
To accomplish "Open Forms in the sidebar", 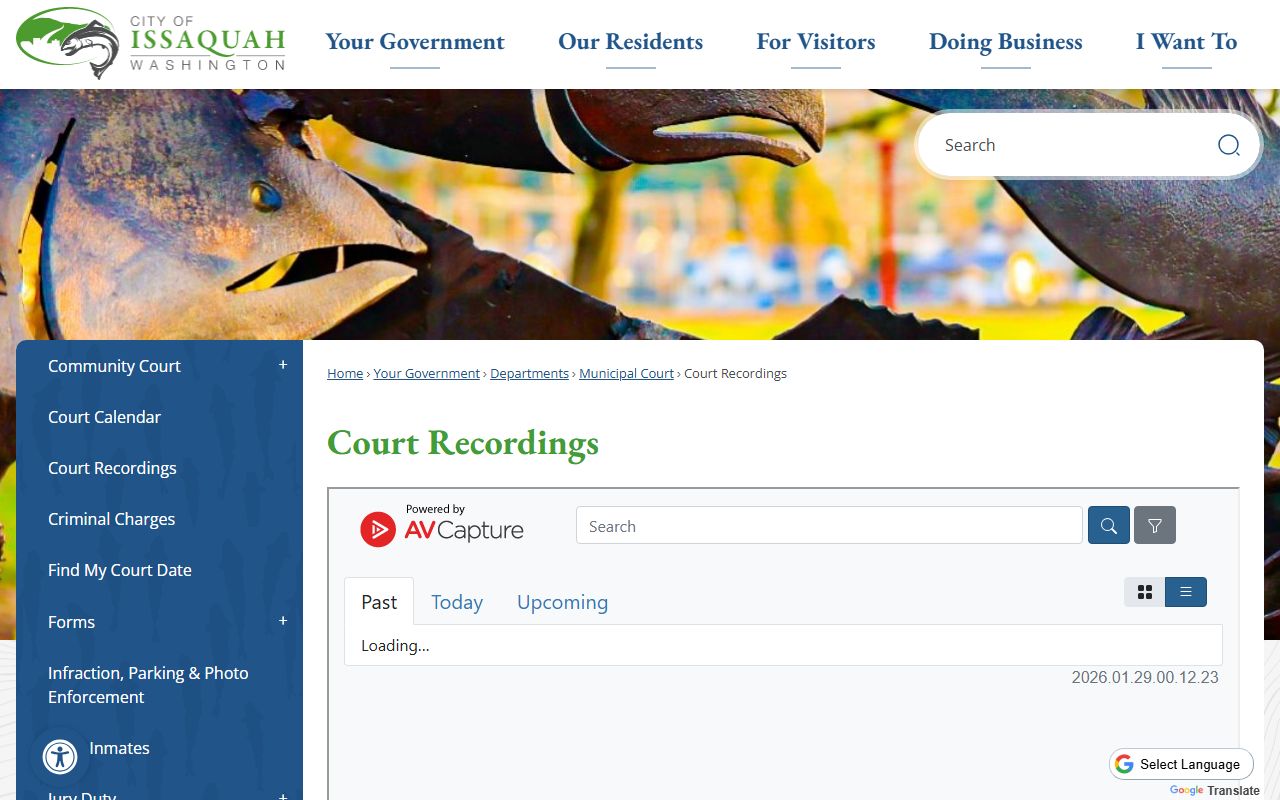I will click(x=71, y=622).
